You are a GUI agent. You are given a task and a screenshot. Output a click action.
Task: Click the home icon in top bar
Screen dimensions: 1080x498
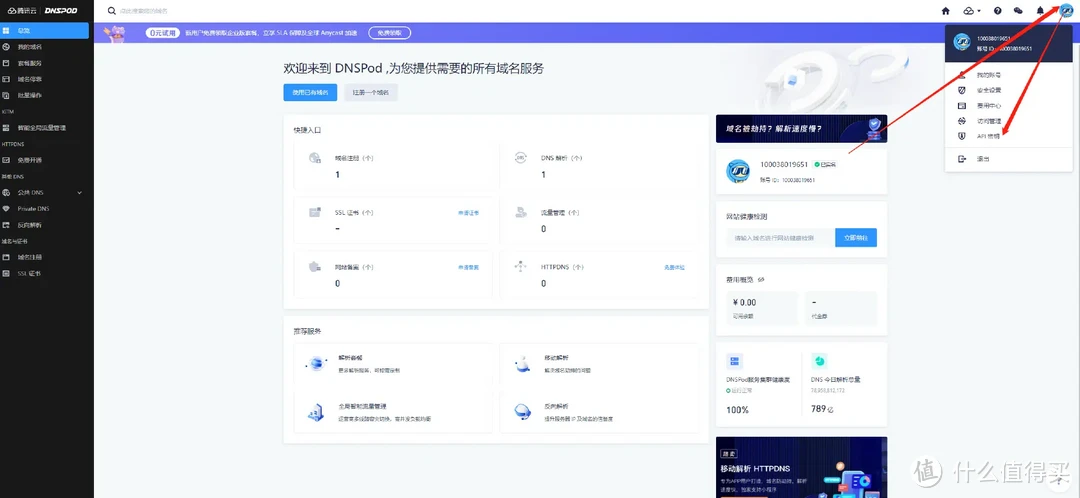pyautogui.click(x=946, y=11)
